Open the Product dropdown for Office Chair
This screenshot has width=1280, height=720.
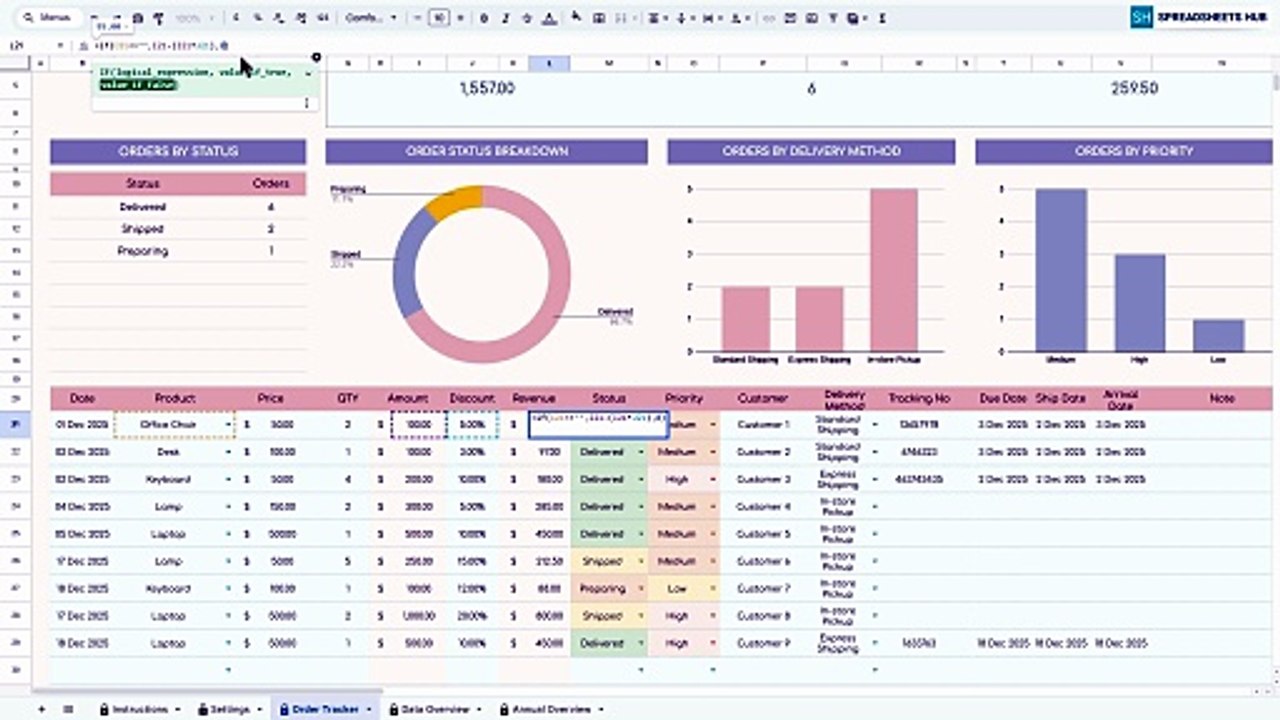pyautogui.click(x=229, y=425)
